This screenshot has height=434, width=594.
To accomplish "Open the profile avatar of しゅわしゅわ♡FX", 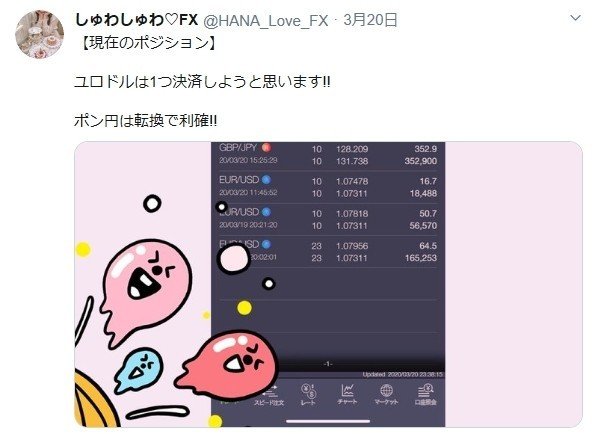I will coord(39,34).
